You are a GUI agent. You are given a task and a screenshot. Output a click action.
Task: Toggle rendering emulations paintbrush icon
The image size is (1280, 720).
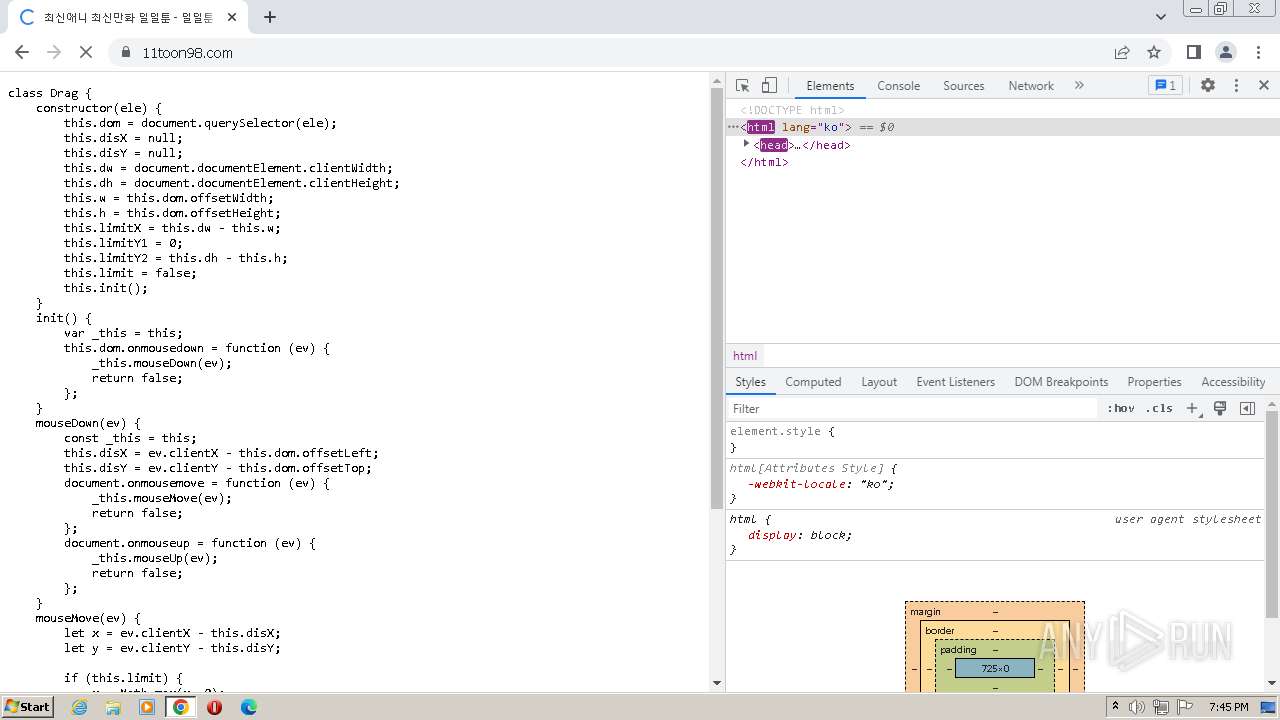coord(1220,408)
